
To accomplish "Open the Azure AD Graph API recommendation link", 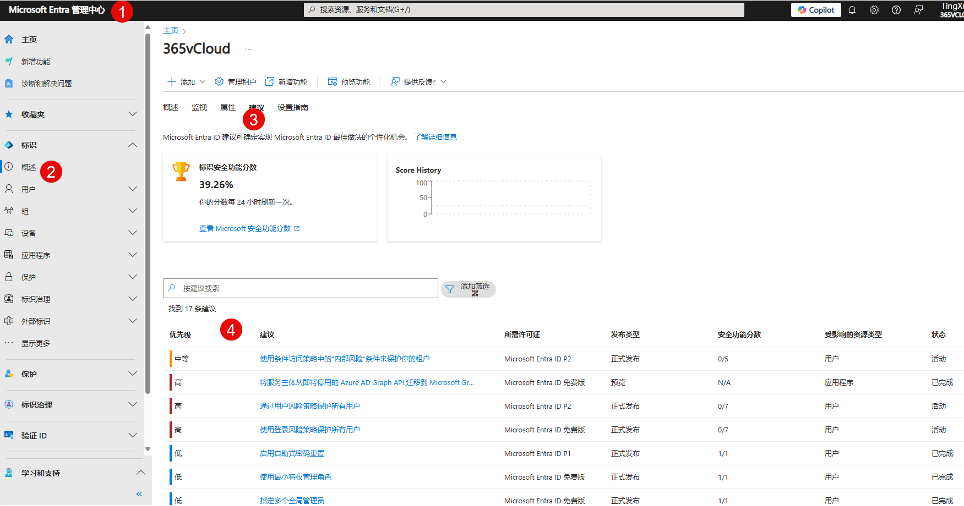I will point(366,382).
